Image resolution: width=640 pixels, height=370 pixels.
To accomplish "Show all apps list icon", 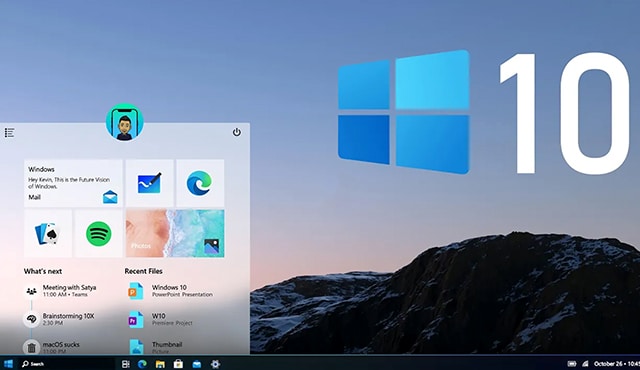I will coord(9,133).
